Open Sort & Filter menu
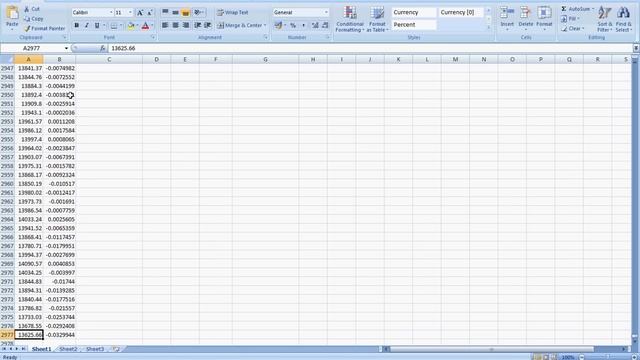 (604, 19)
